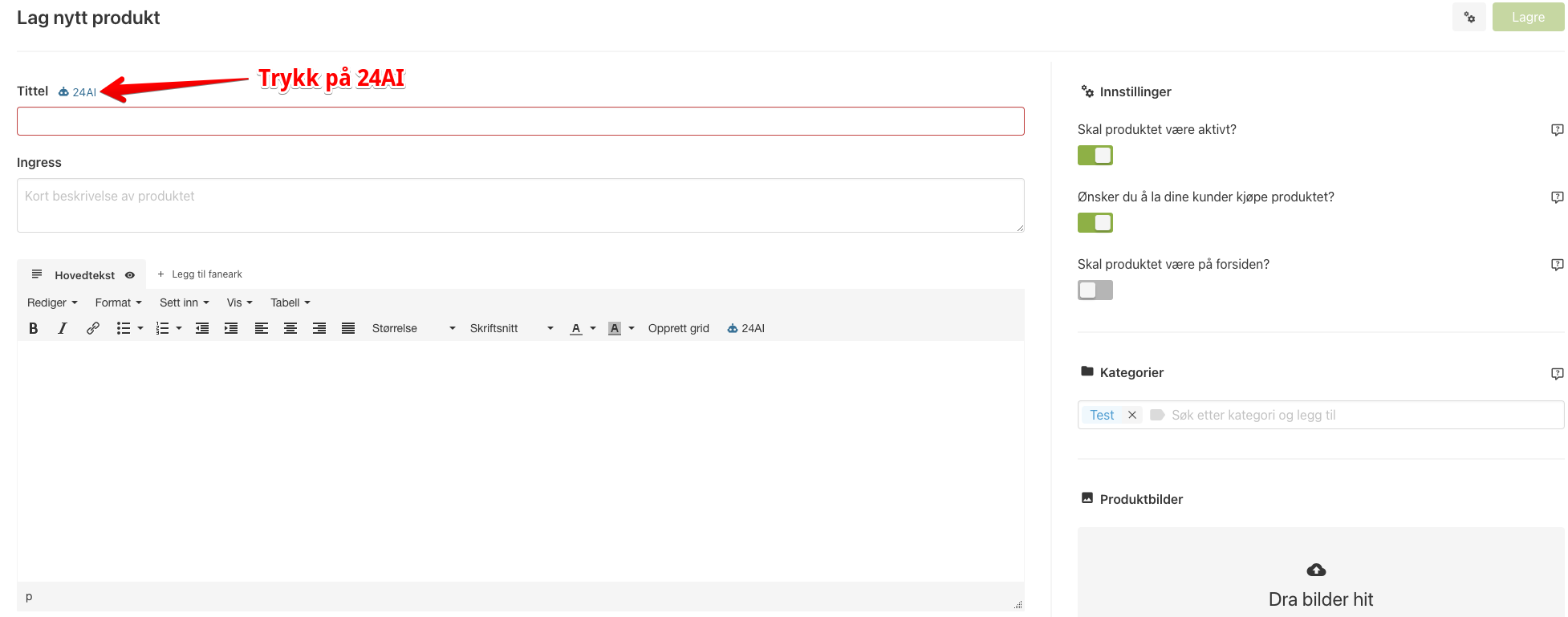The width and height of the screenshot is (1568, 617).
Task: Open help for letting customers buy the product
Action: 1557,197
